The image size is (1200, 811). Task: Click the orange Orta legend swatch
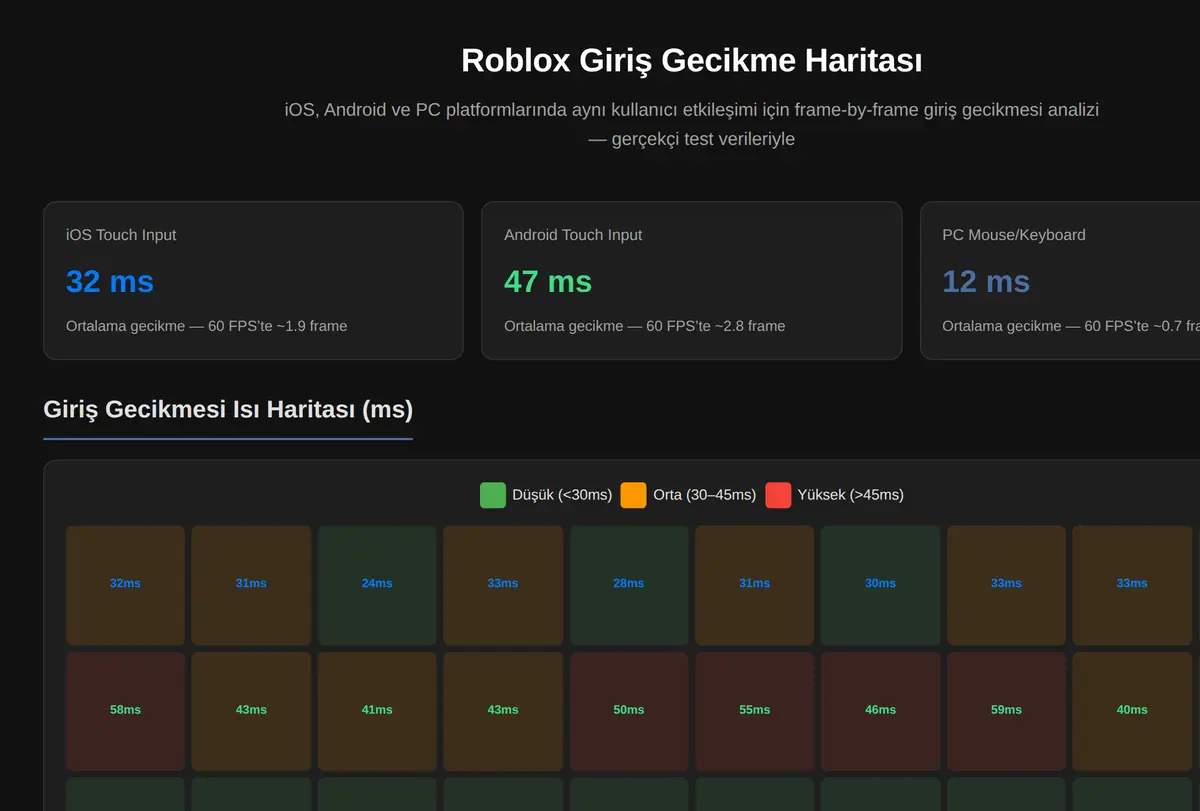634,495
